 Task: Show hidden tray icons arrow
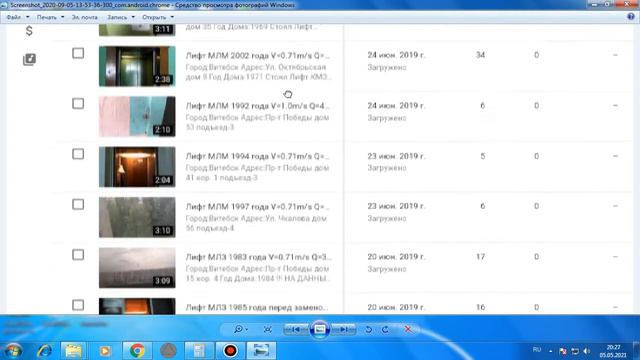(551, 351)
